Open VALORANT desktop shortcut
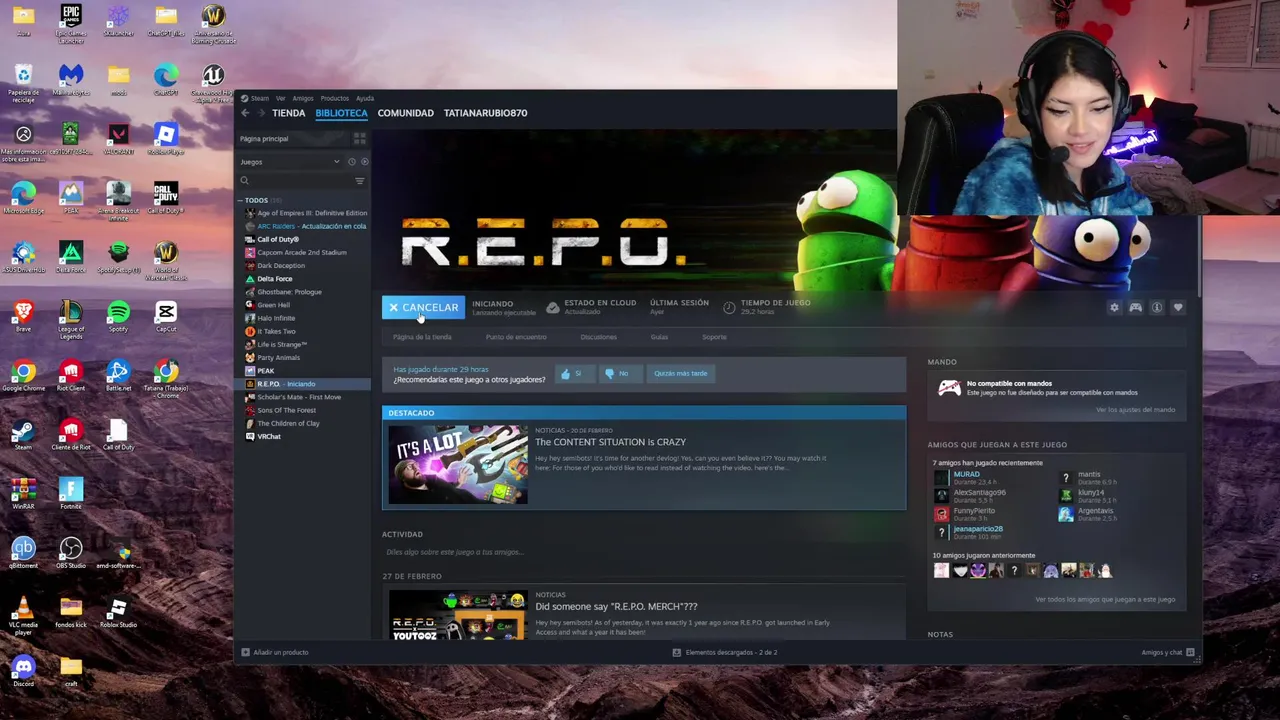 [x=118, y=139]
